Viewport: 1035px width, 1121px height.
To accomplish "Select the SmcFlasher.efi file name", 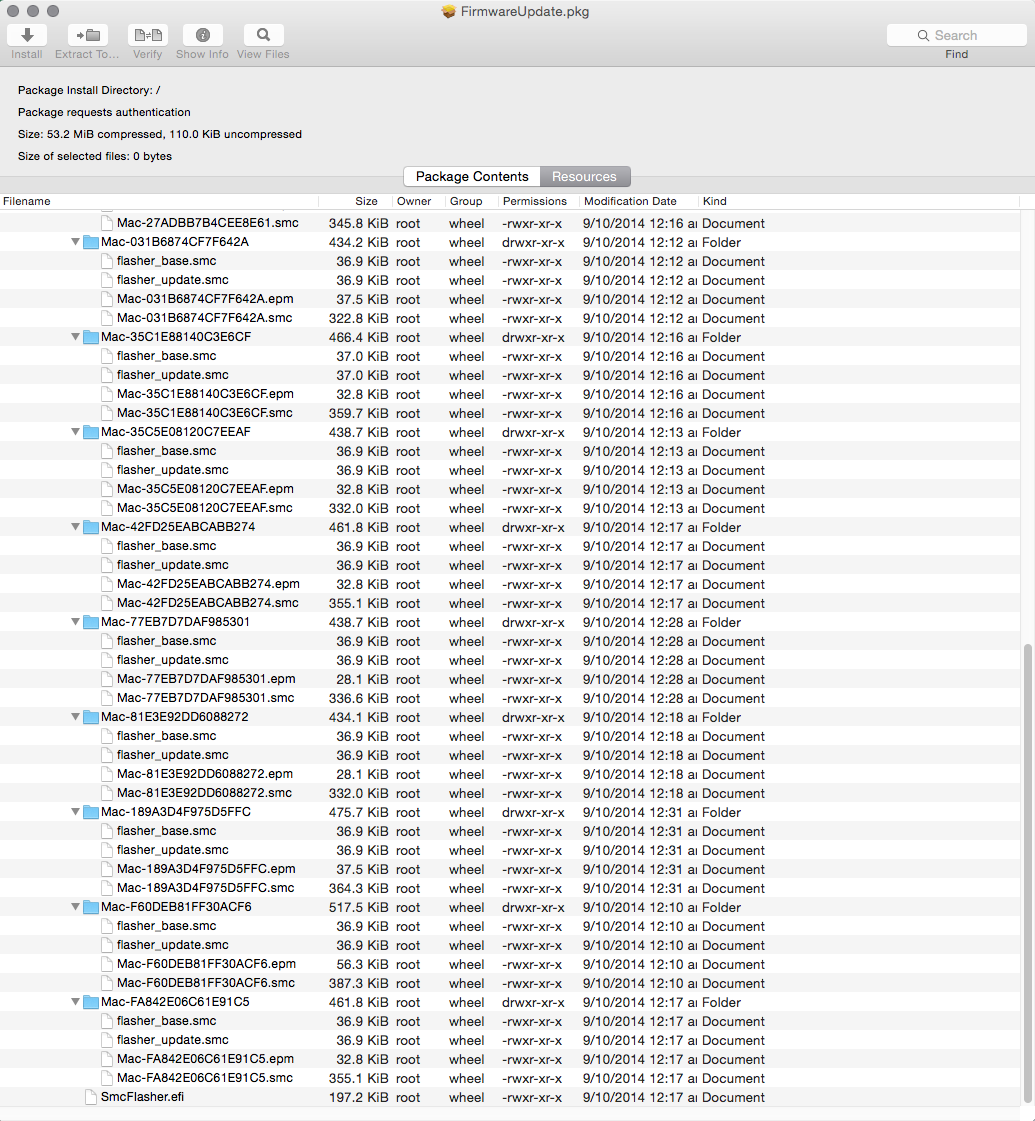I will click(142, 1097).
